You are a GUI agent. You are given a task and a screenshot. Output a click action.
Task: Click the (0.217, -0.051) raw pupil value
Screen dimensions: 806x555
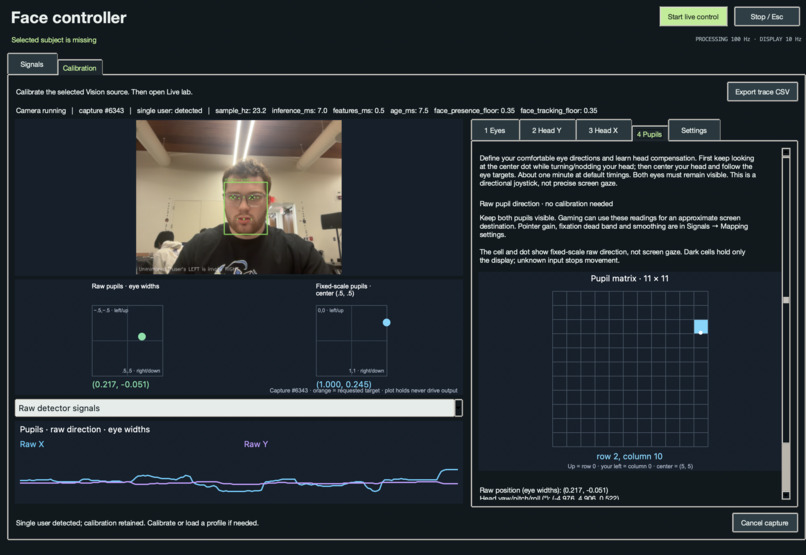click(121, 384)
